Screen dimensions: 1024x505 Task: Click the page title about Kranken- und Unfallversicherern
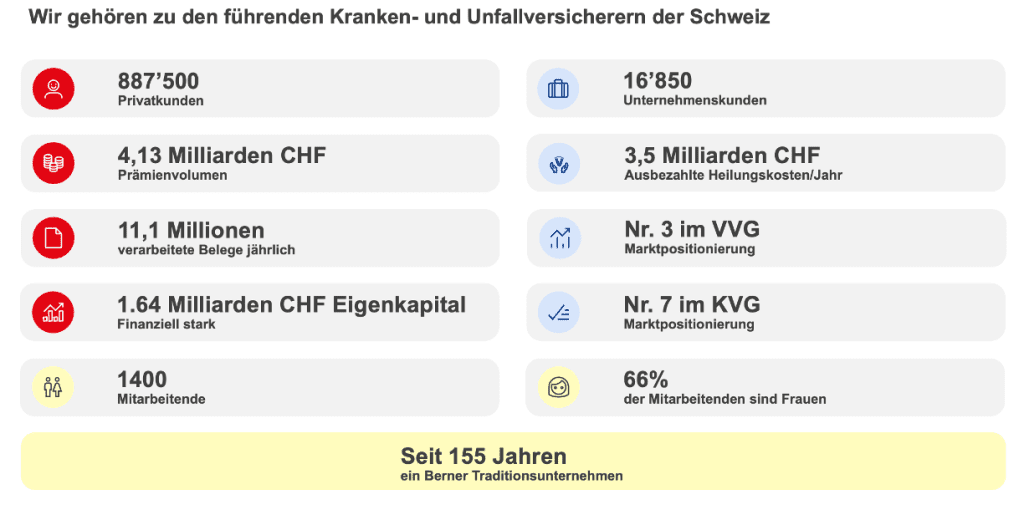(x=398, y=18)
